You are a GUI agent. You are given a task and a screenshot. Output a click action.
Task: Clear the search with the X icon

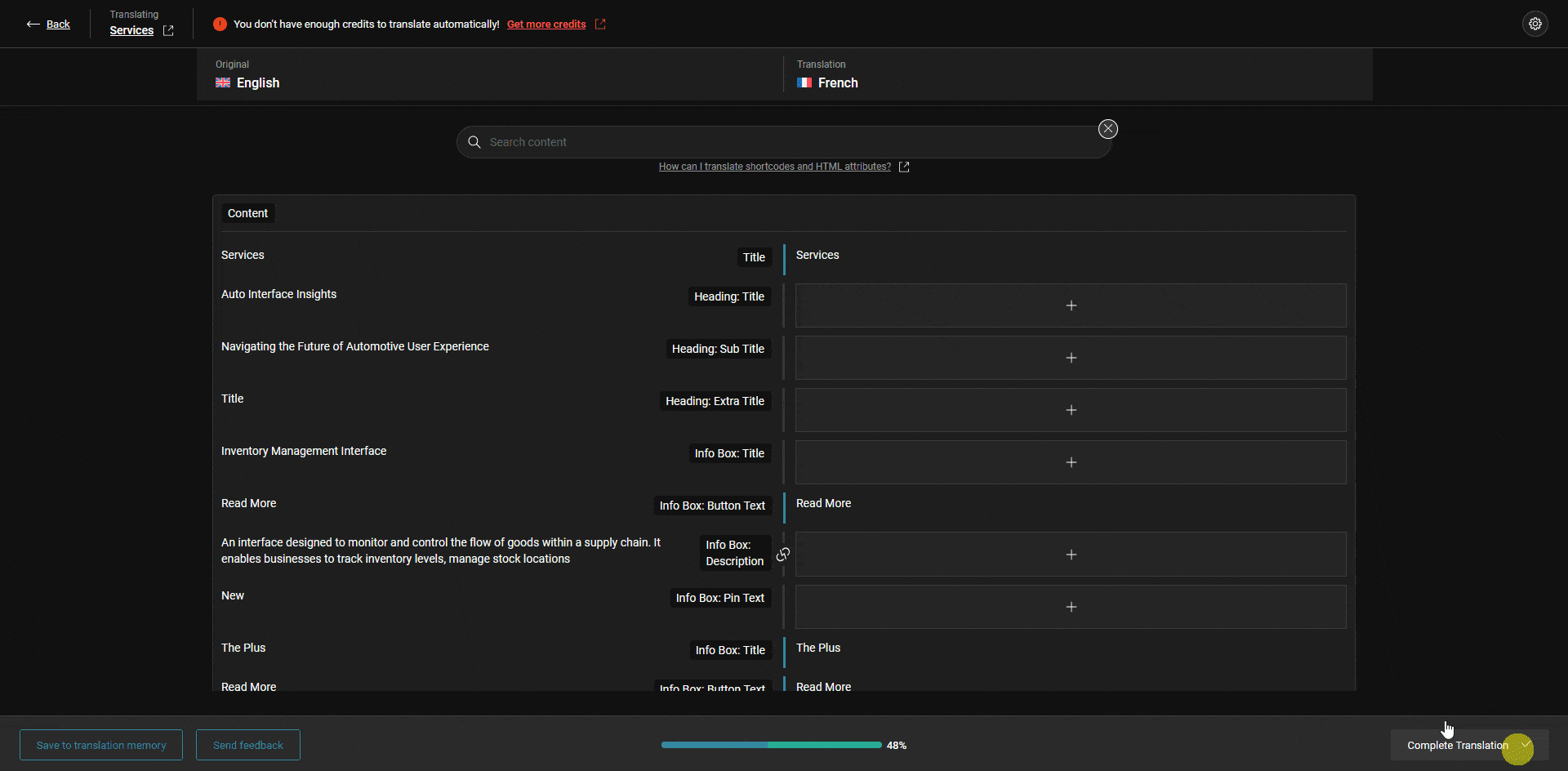tap(1108, 129)
